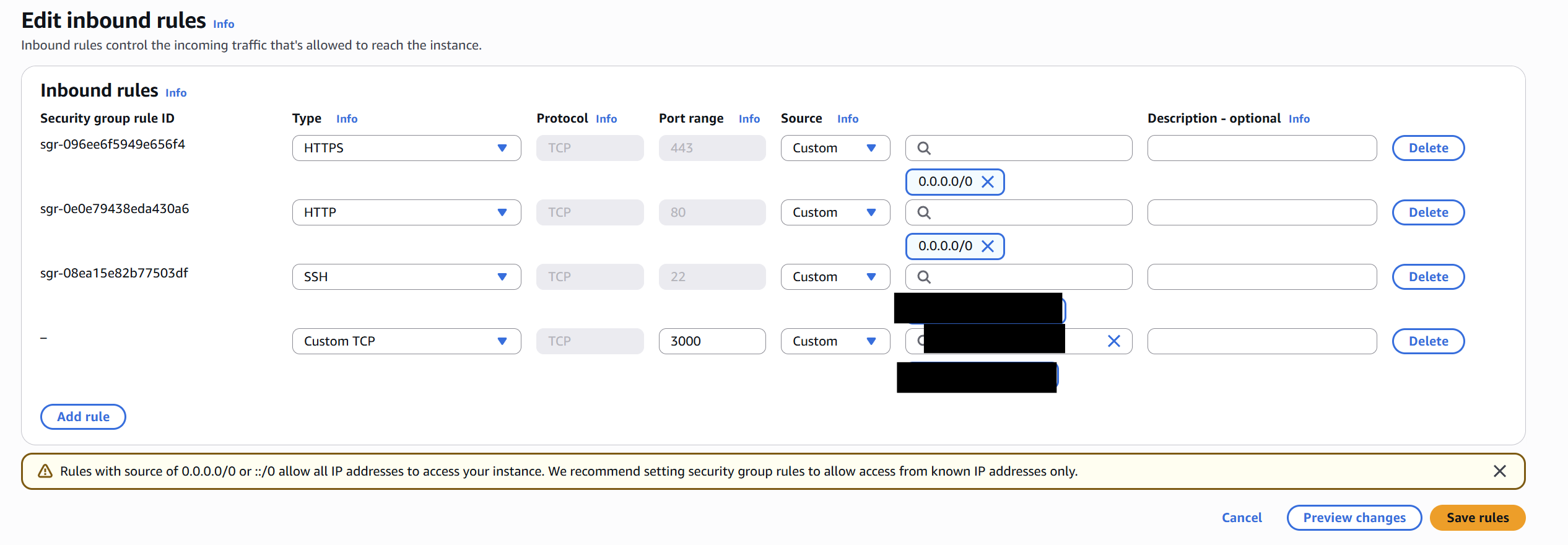Click rule ID sgr-096ee6f5949e656f4
The height and width of the screenshot is (545, 1568).
click(113, 144)
